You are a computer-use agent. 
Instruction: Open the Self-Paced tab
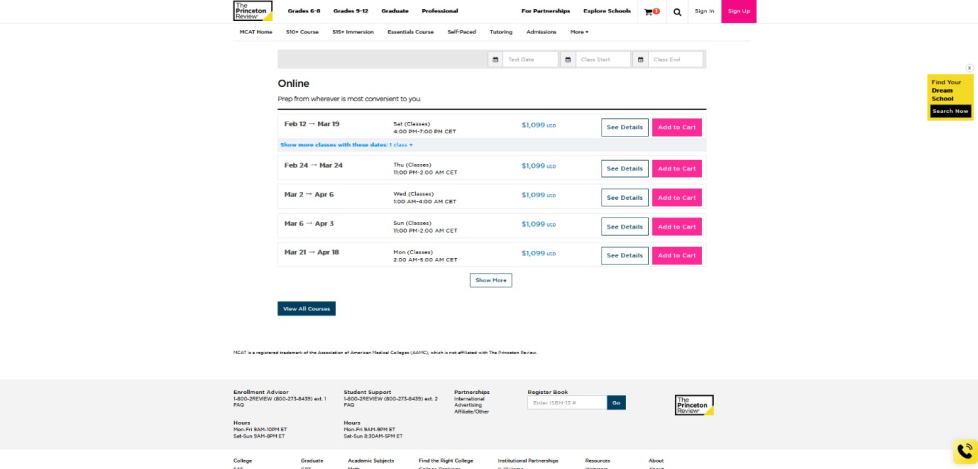tap(462, 32)
